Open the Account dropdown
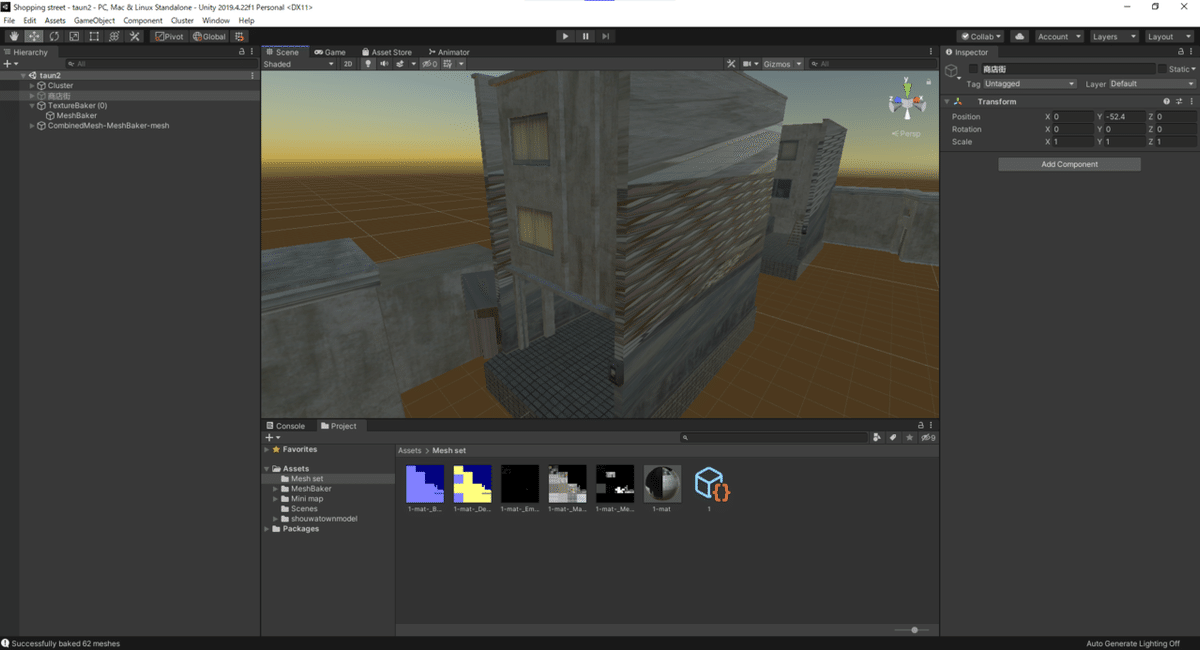This screenshot has height=650, width=1200. [x=1059, y=36]
